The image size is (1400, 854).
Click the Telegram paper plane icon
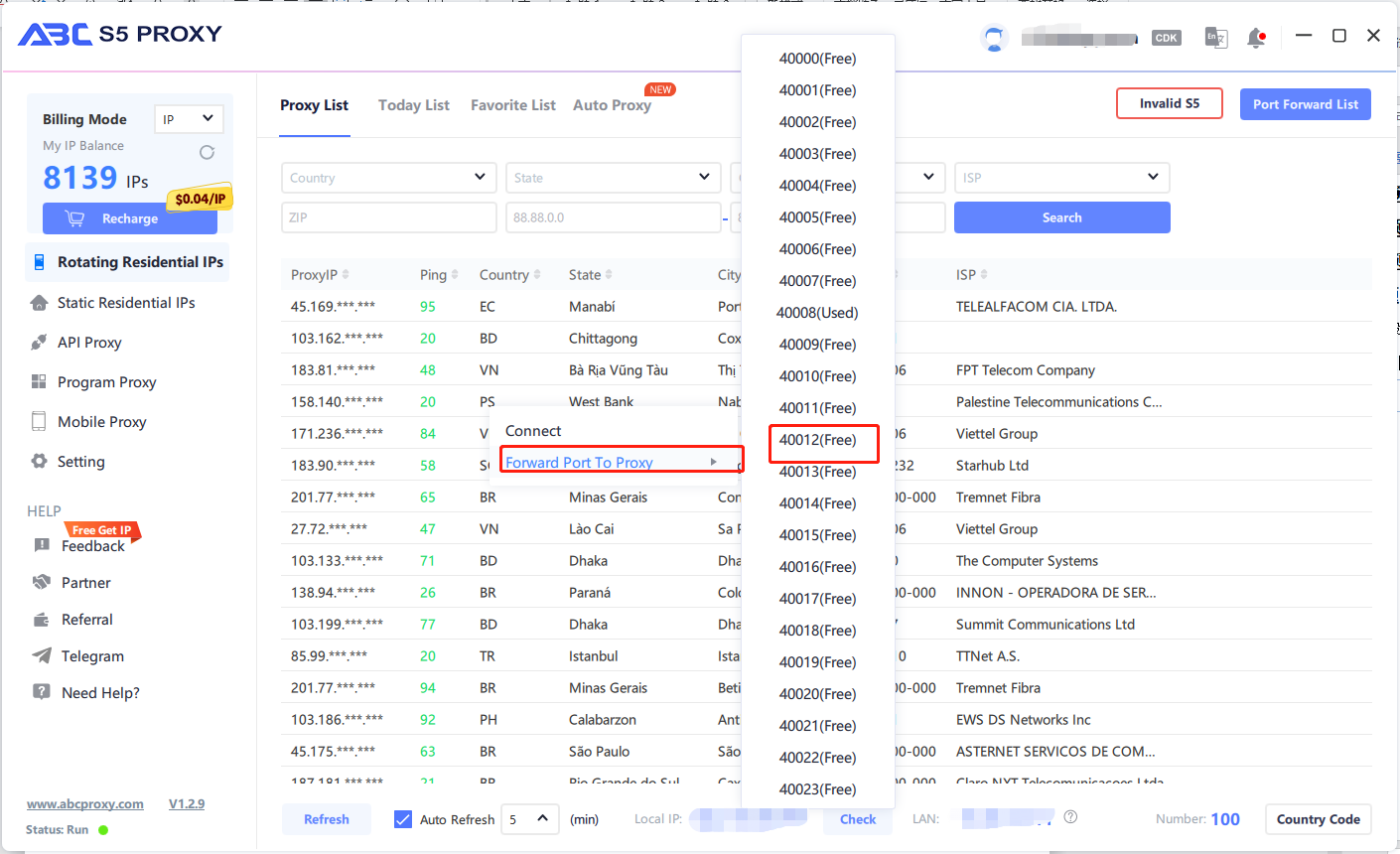point(42,655)
